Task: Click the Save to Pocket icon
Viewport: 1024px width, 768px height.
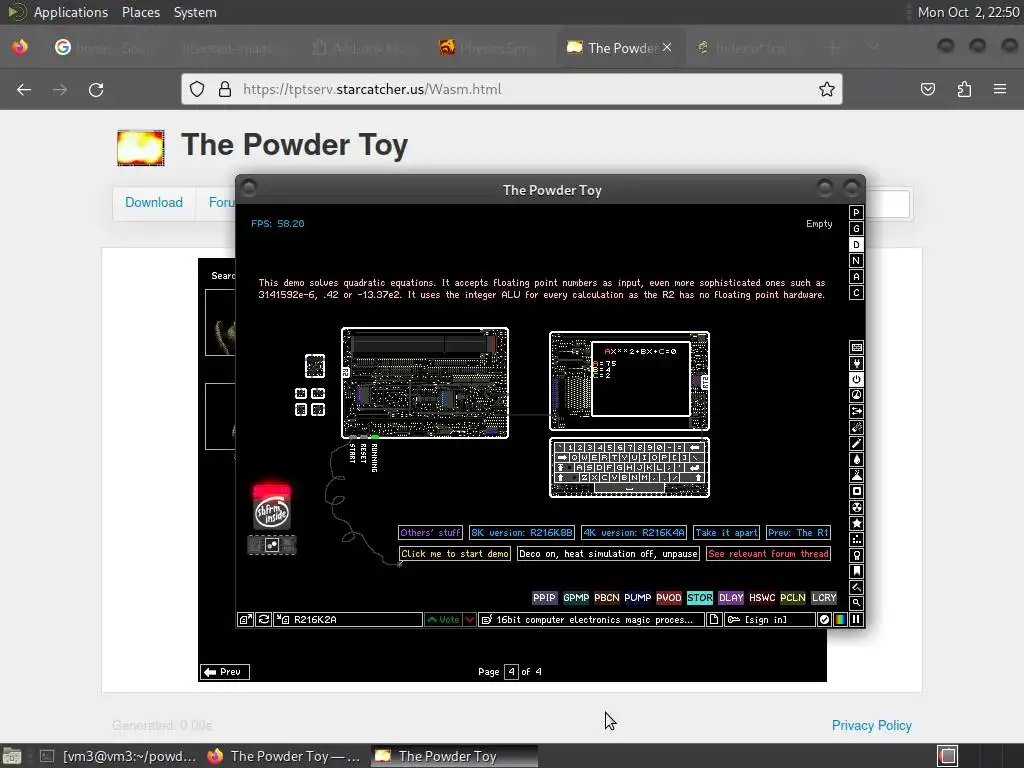Action: coord(928,89)
